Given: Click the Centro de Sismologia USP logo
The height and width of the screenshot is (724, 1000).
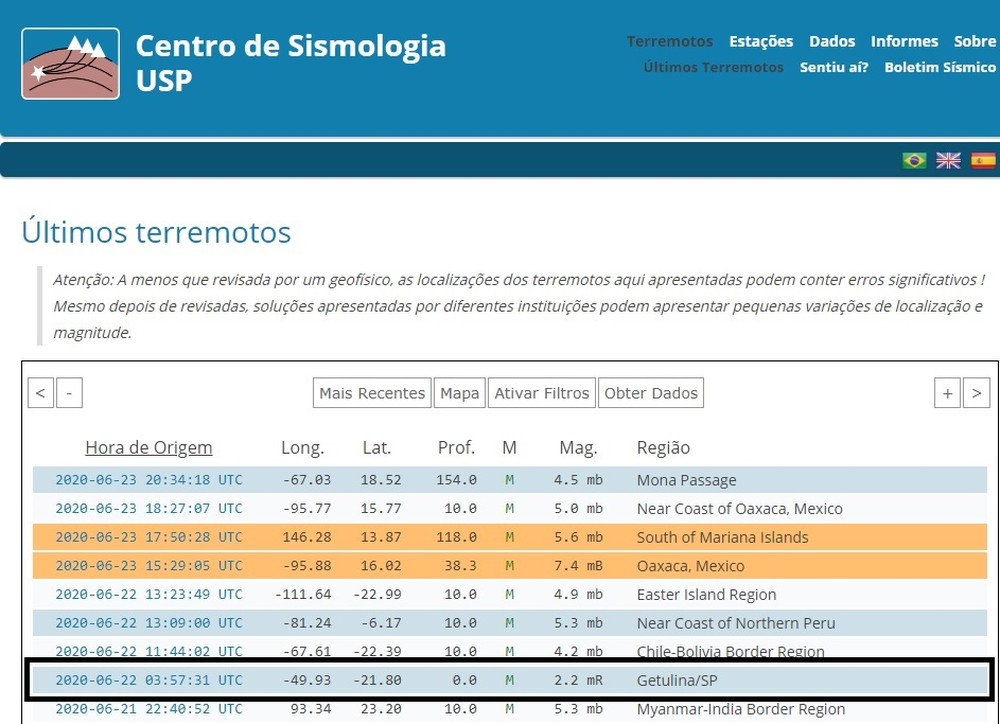Looking at the screenshot, I should point(70,64).
